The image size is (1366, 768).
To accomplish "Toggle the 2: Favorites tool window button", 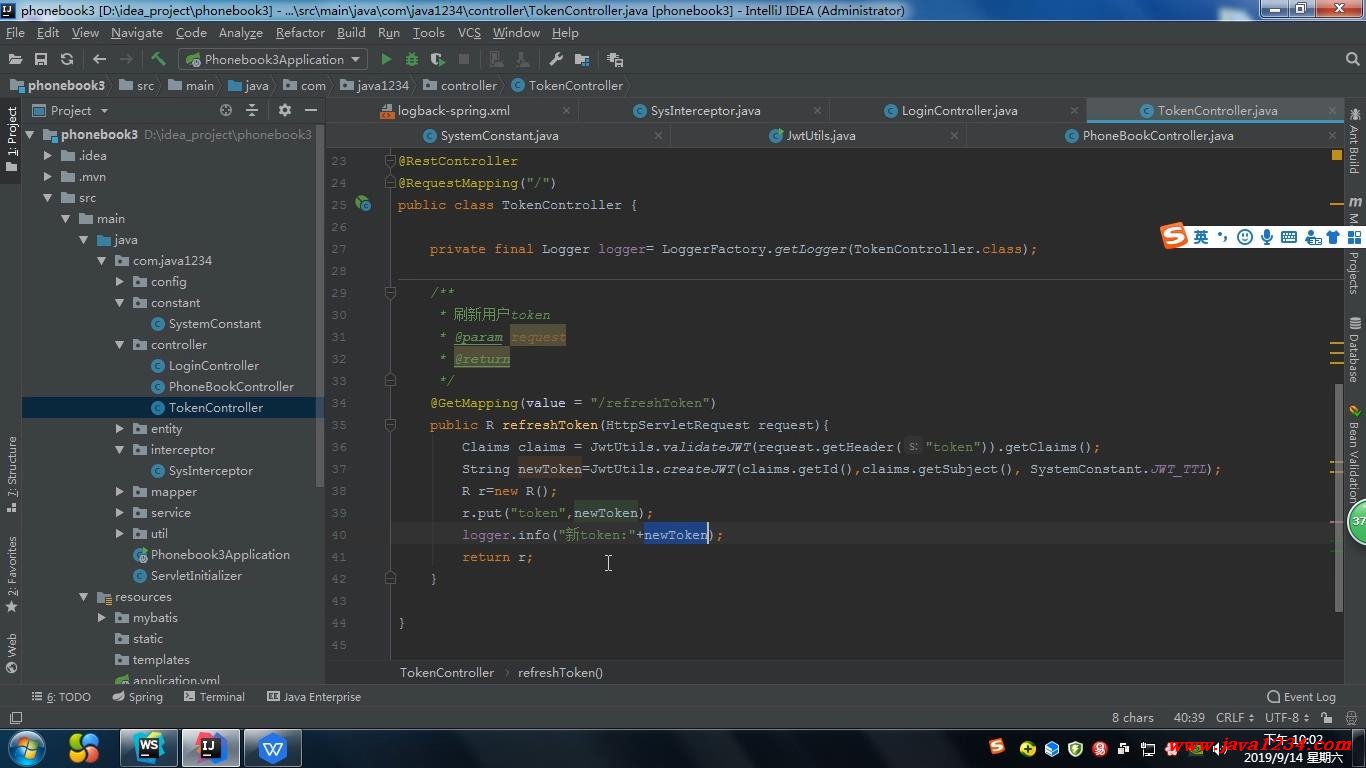I will (11, 574).
